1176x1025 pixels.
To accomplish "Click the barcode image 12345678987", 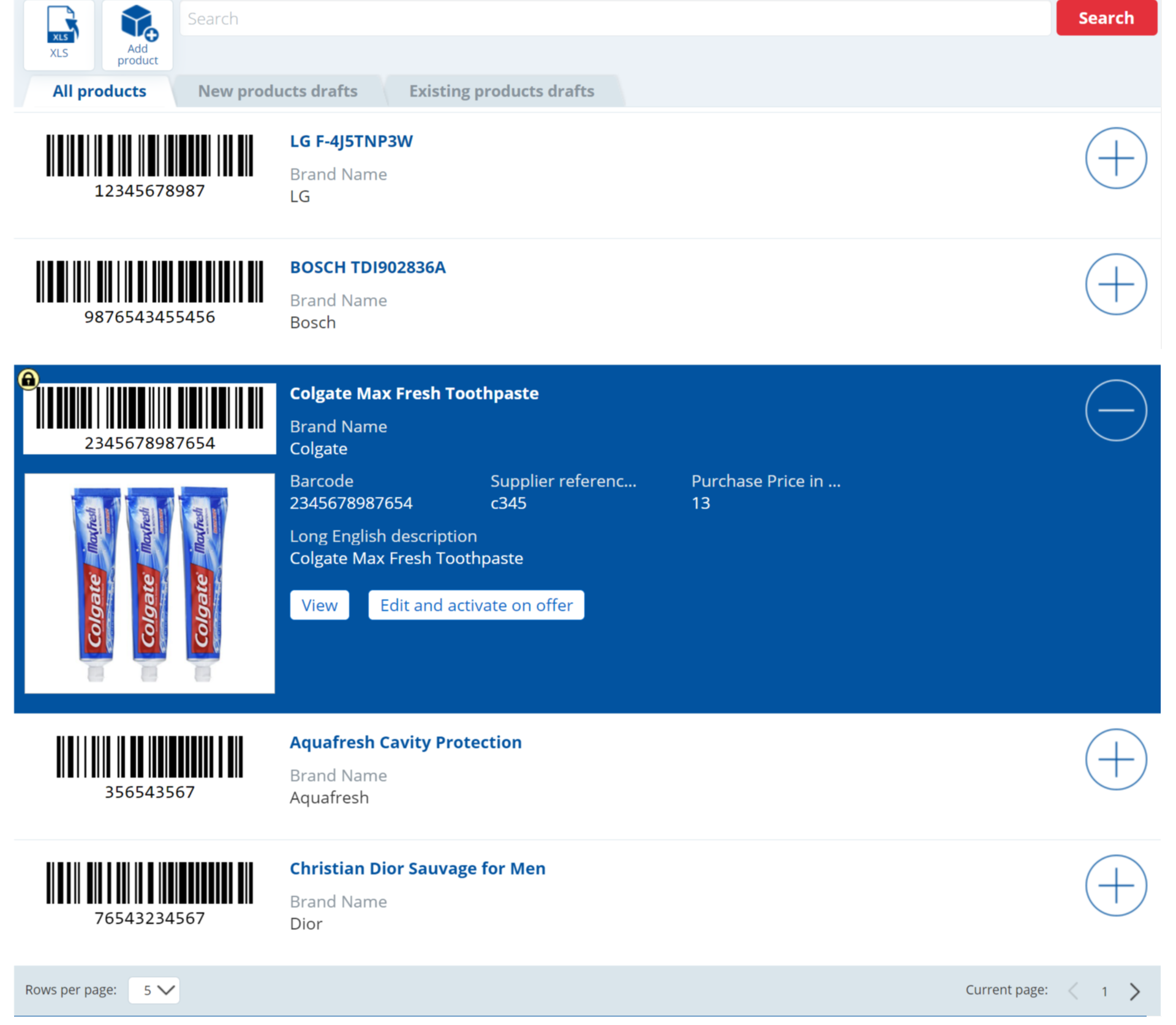I will 149,167.
